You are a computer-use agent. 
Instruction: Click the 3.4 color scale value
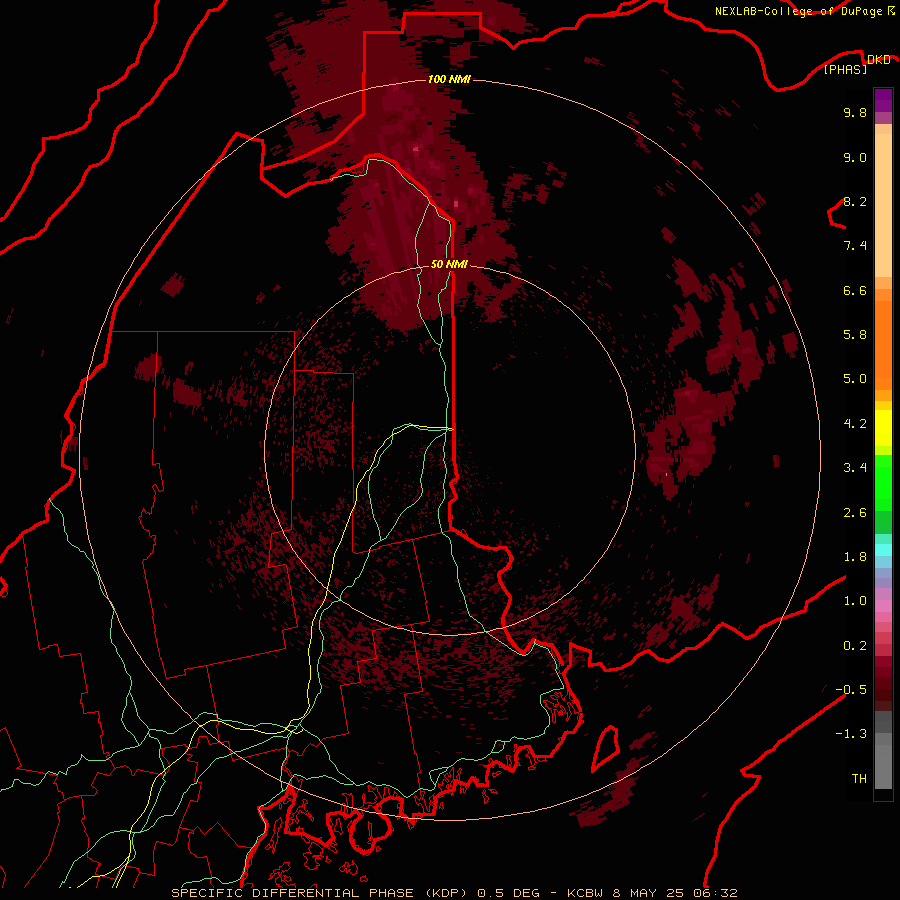[x=855, y=468]
